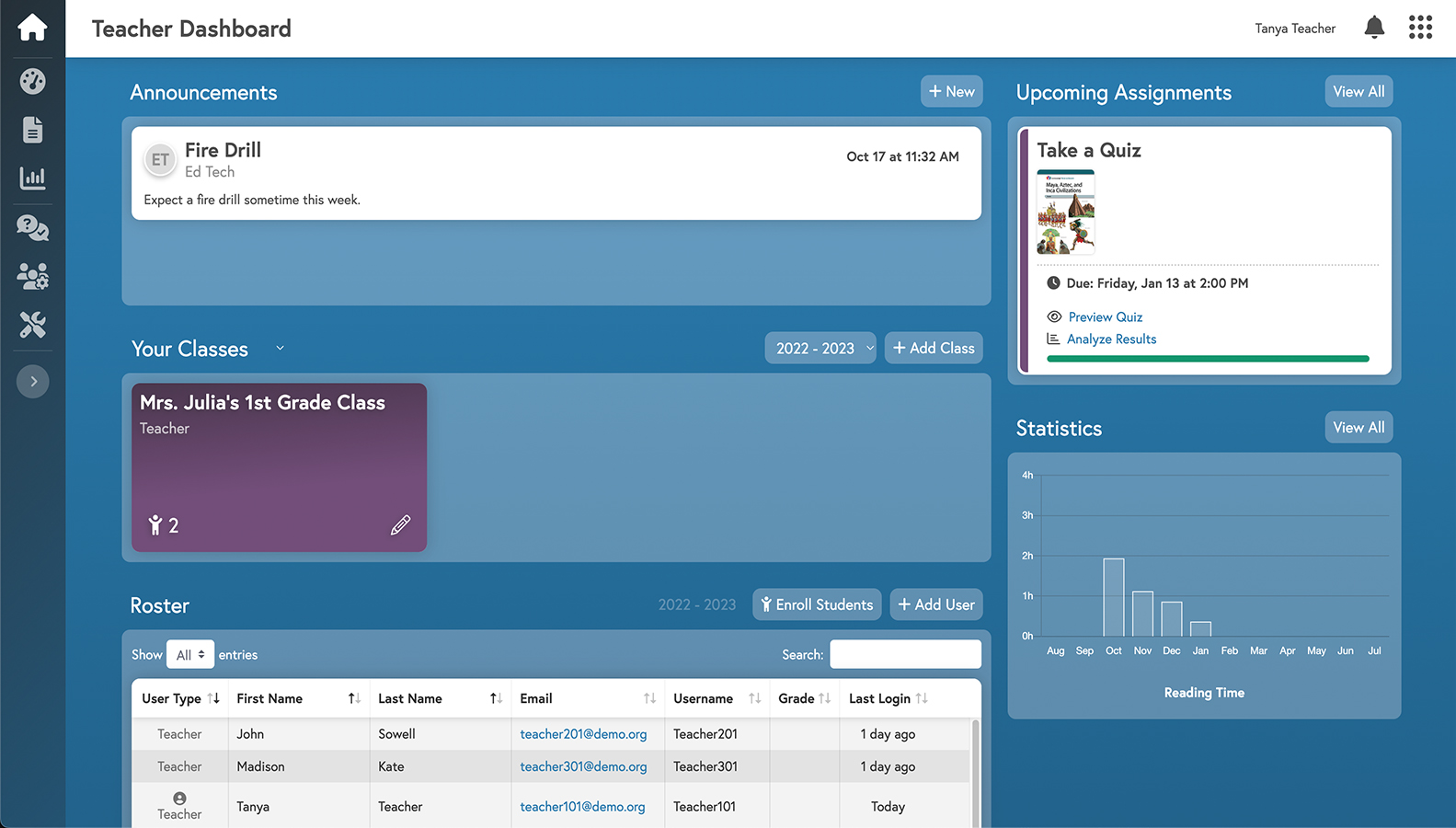
Task: Open the dashboard gauge sidebar icon
Action: tap(32, 82)
